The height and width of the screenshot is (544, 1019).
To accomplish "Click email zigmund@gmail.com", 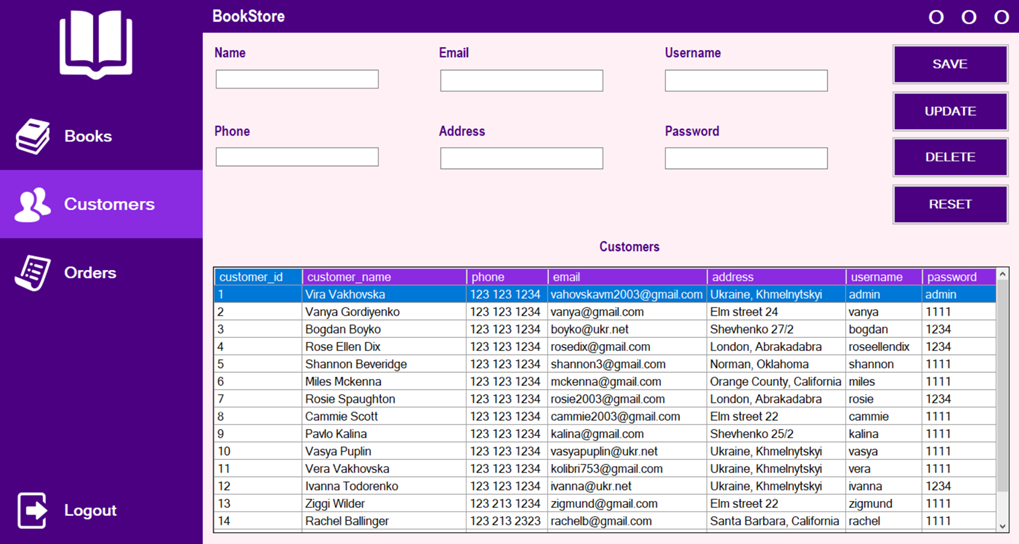I will pos(604,504).
